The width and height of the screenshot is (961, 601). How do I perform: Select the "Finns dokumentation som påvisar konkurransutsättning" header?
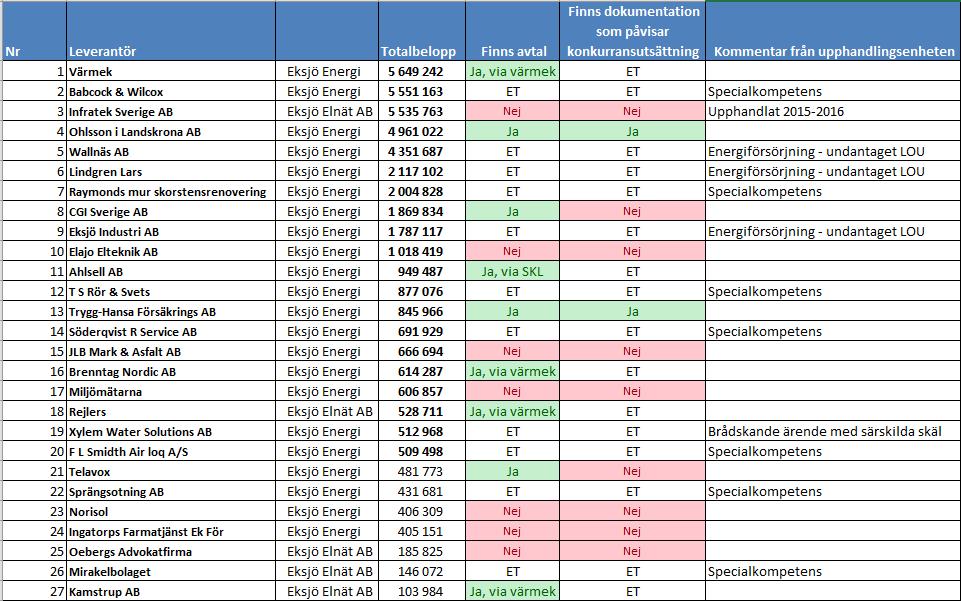pos(633,31)
